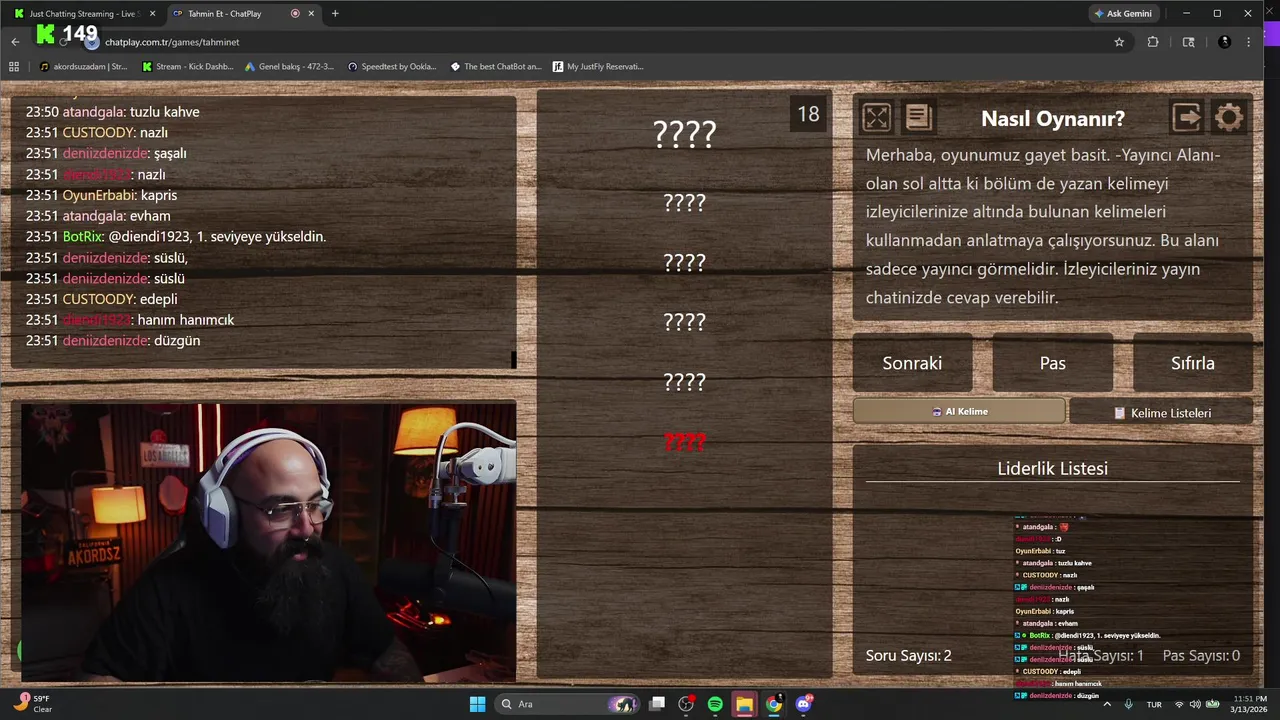Bookmark this page with star icon
The width and height of the screenshot is (1280, 720).
(x=1119, y=42)
